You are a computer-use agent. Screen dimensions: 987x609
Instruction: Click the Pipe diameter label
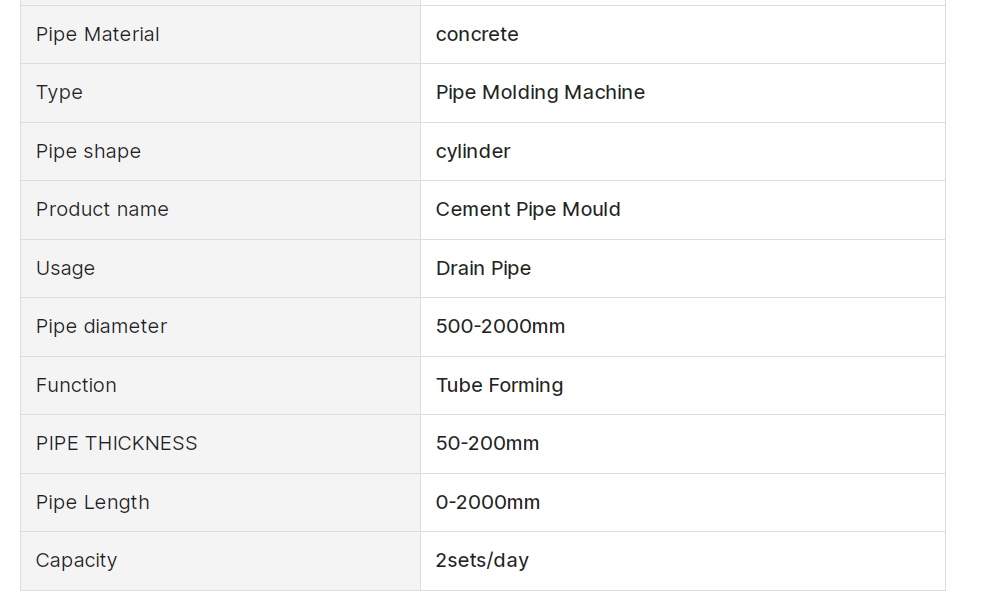pos(101,327)
